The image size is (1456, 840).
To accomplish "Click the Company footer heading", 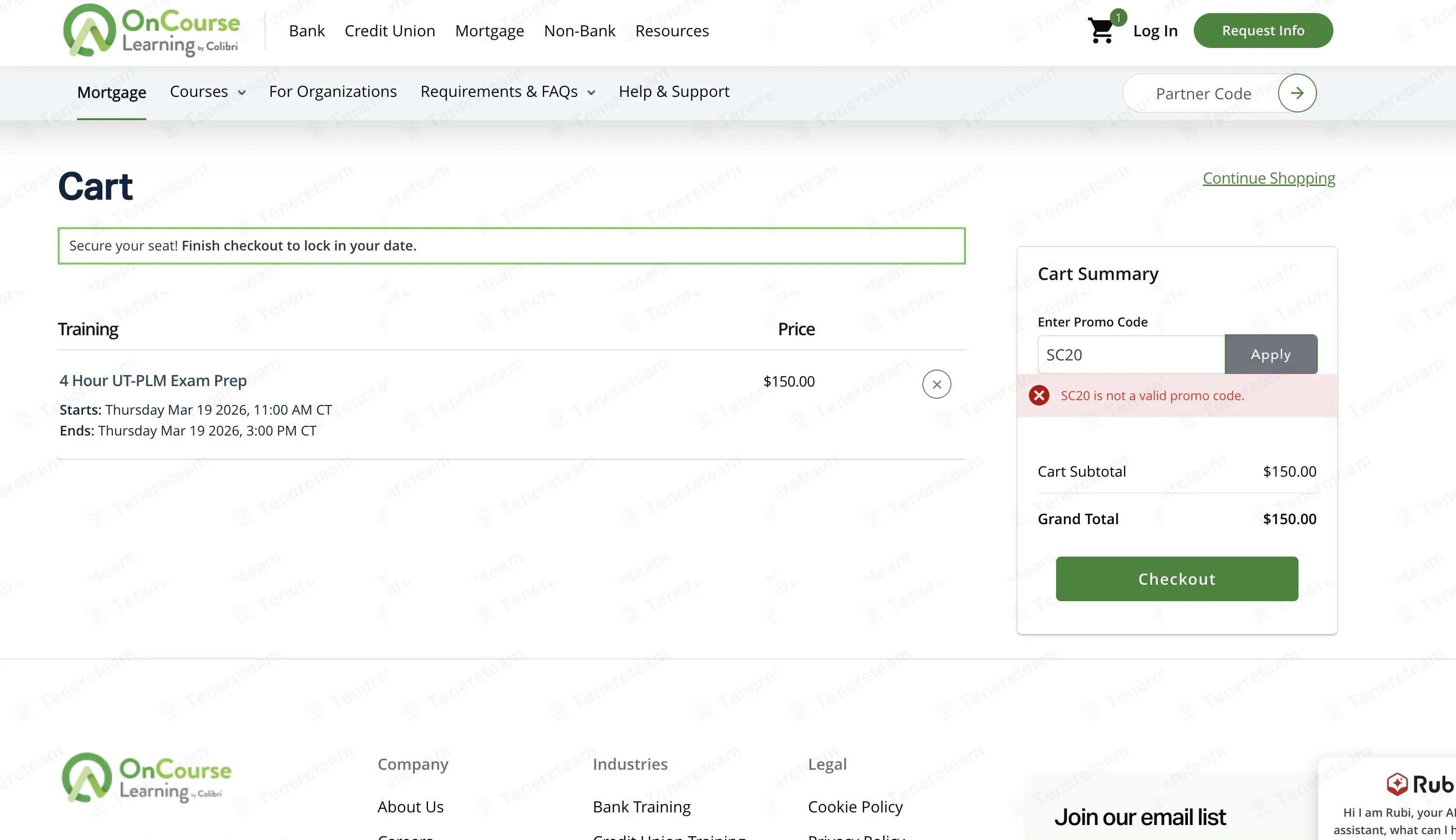I will click(x=412, y=764).
